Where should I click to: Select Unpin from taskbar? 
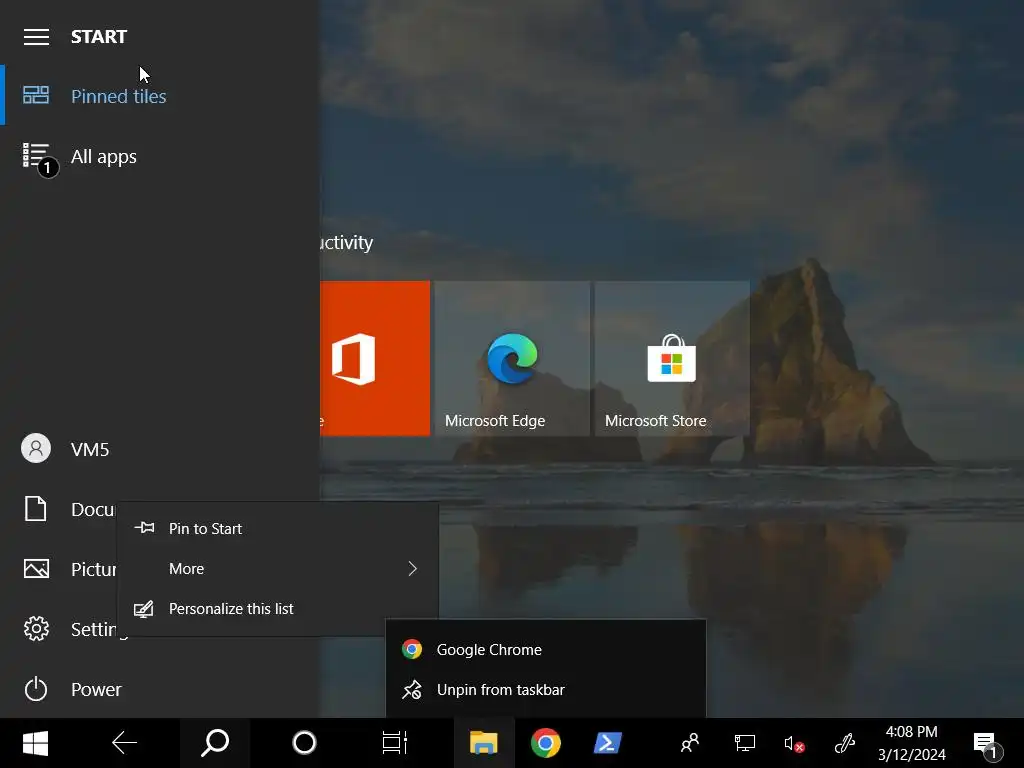[545, 690]
